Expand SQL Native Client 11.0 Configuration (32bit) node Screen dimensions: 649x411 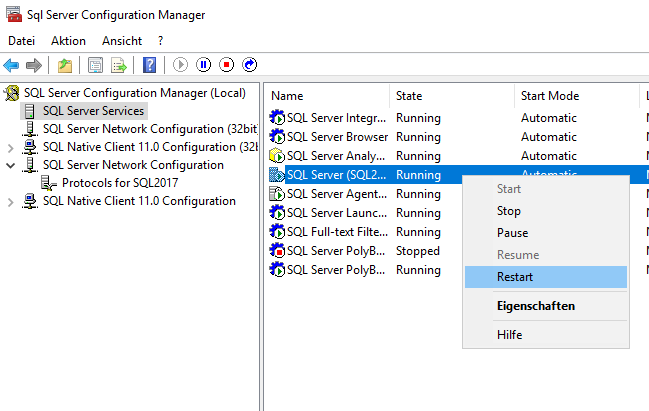point(11,147)
